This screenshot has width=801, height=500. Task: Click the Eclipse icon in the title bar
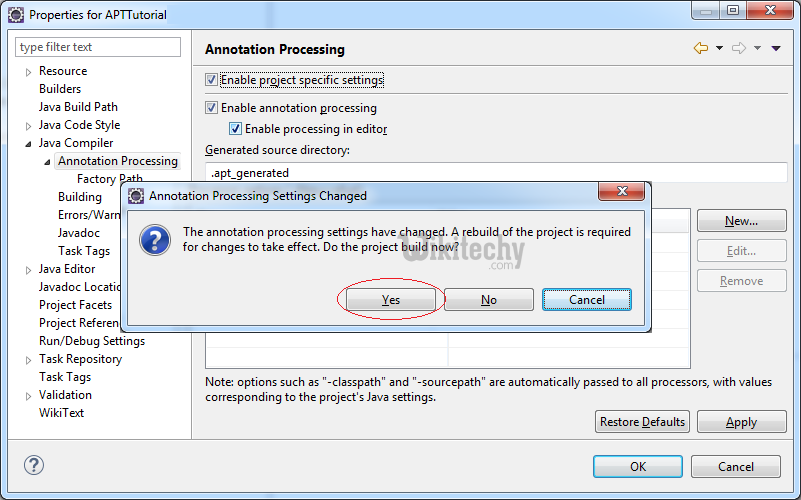[x=15, y=15]
